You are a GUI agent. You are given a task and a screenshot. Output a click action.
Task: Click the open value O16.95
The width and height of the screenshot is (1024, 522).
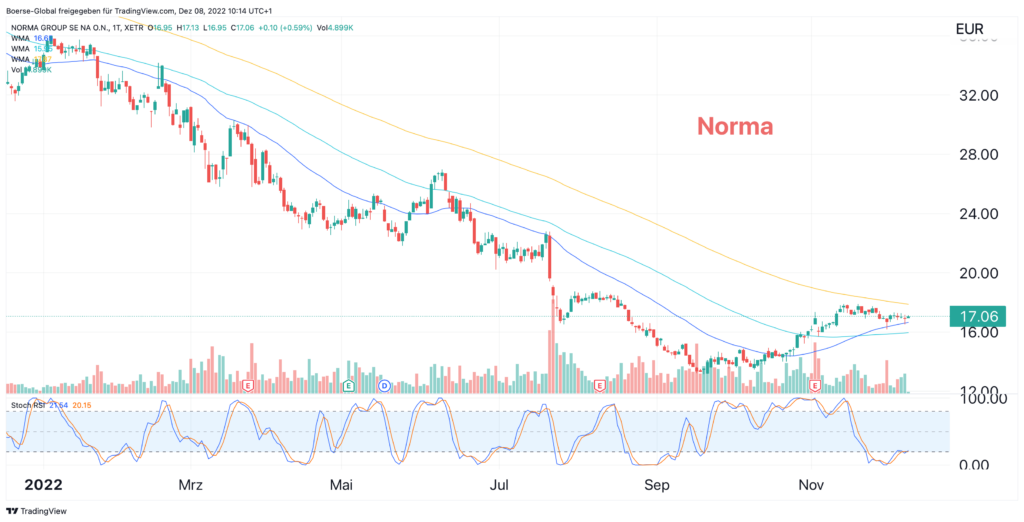coord(160,28)
